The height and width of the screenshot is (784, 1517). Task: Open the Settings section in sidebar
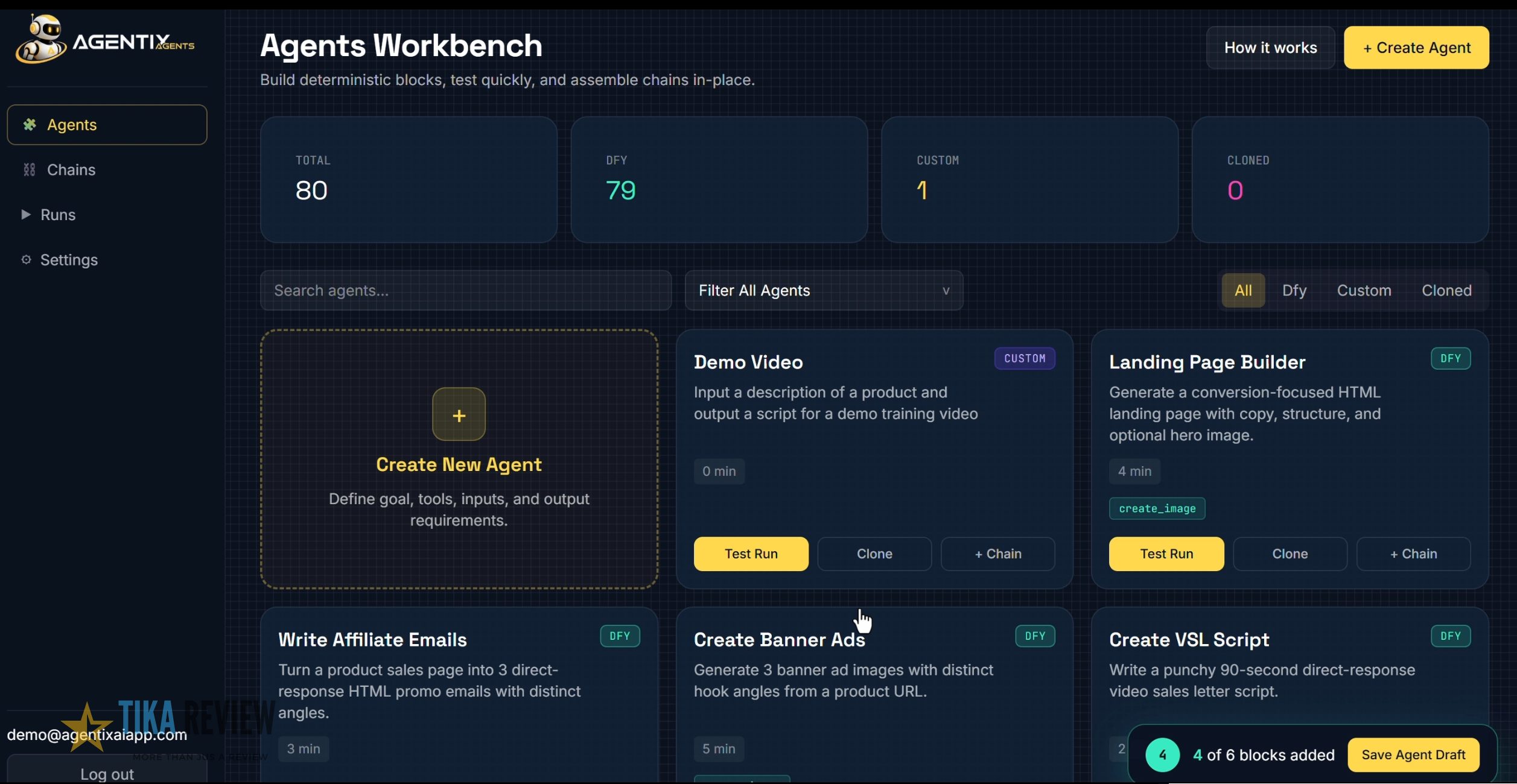tap(107, 260)
